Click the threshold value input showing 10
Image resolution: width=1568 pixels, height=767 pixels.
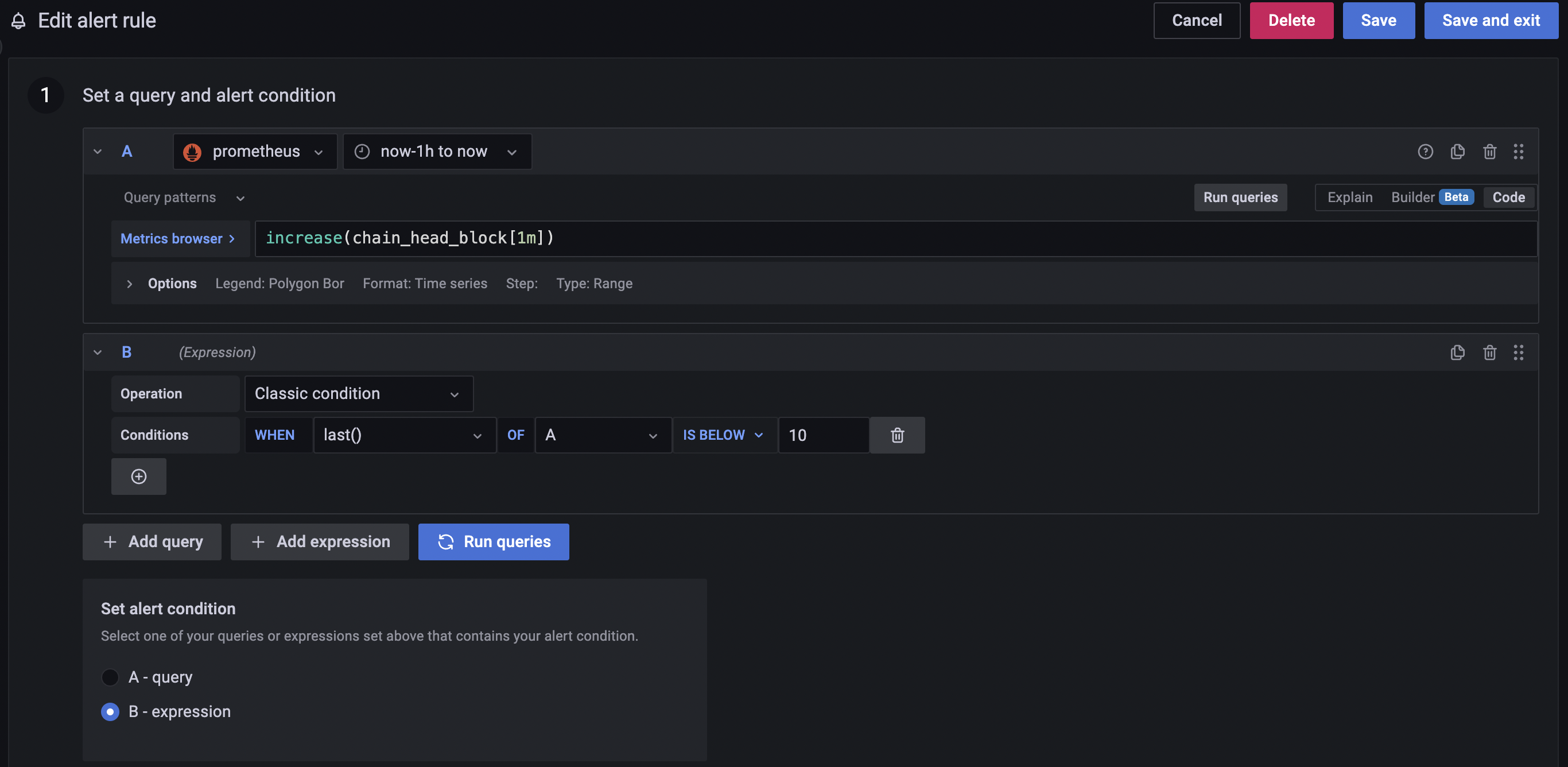pos(823,435)
